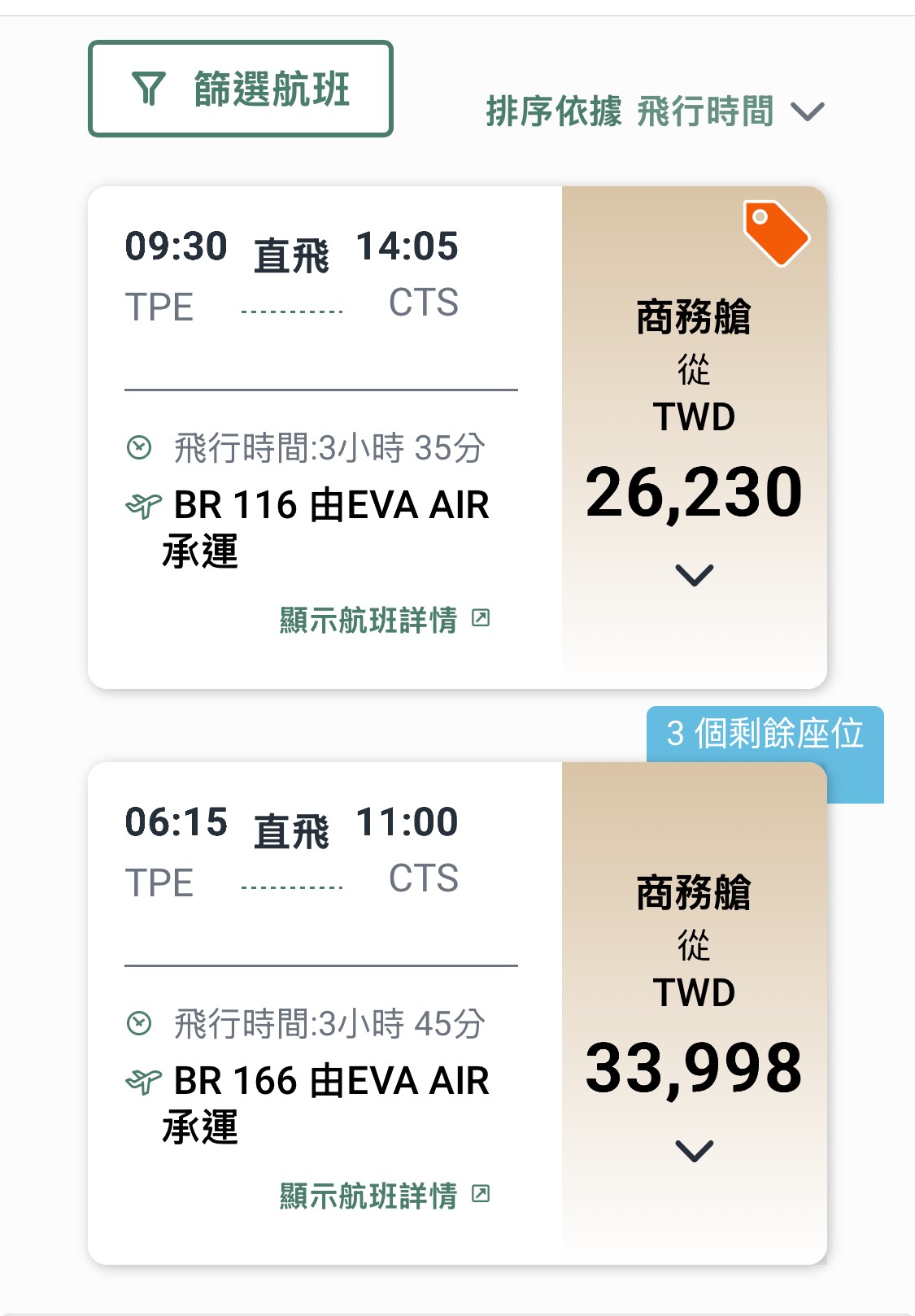915x1316 pixels.
Task: Click the clock icon beside 3小時 45分
Action: click(x=139, y=1023)
